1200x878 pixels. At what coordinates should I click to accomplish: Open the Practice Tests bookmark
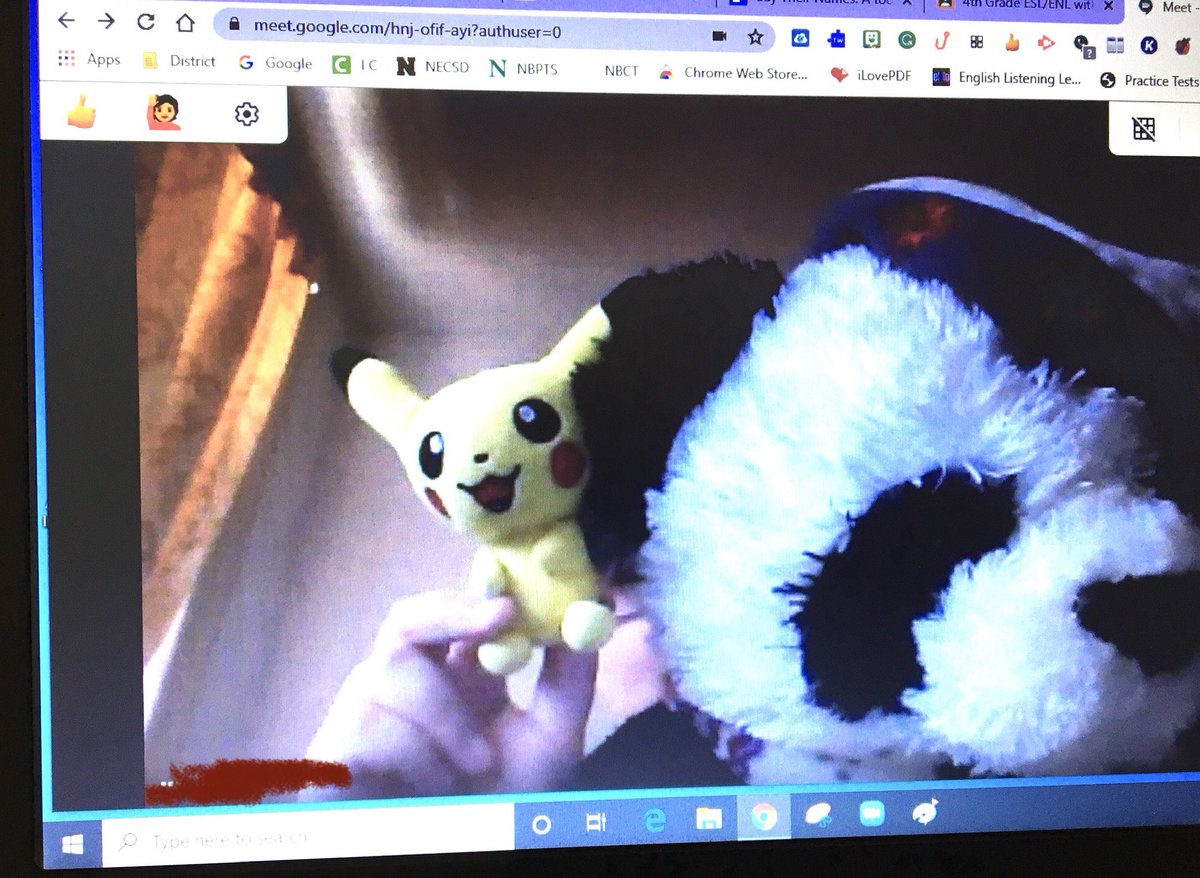[1149, 80]
